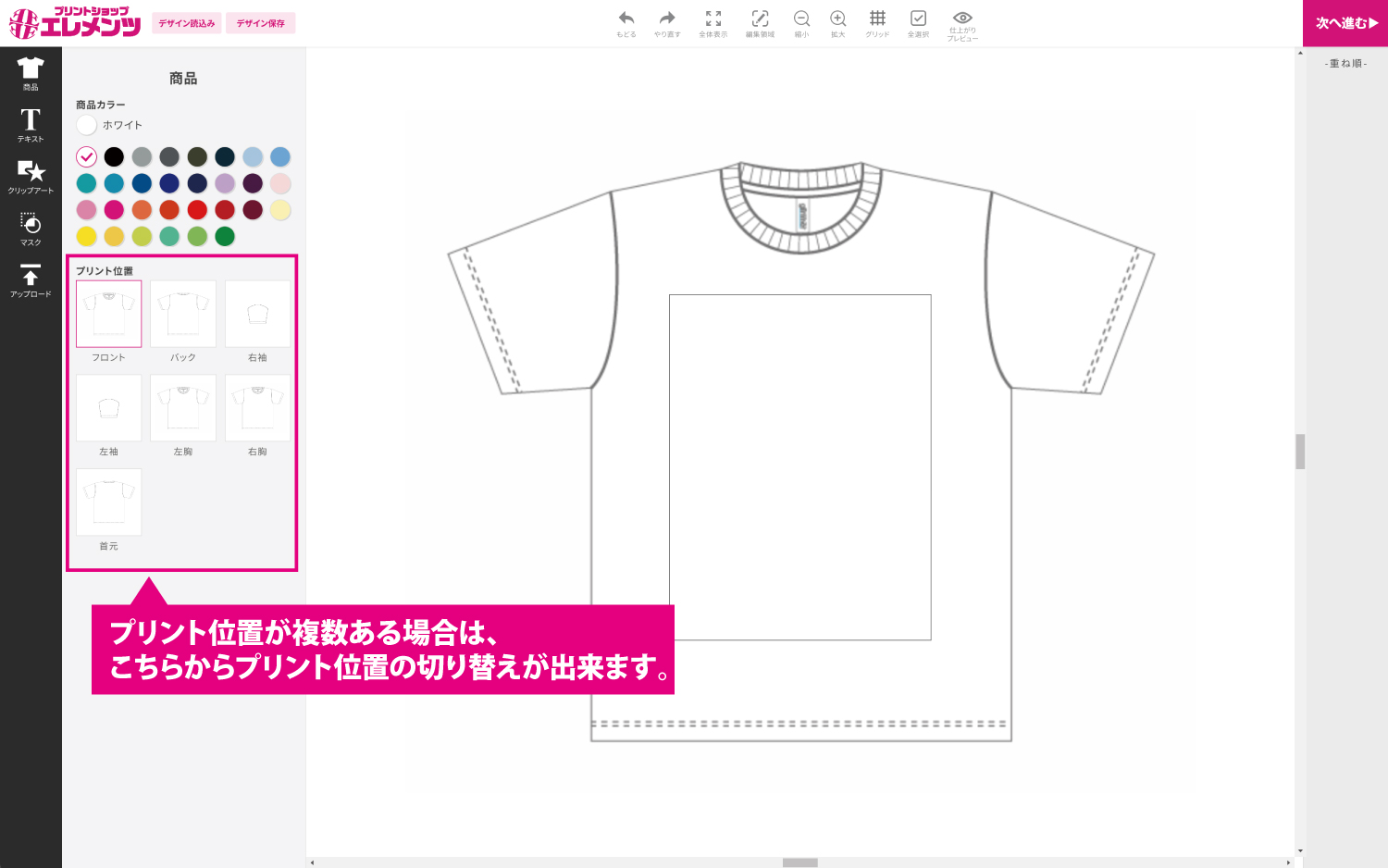The image size is (1388, 868).
Task: Proceed with the 次へ進む button
Action: [1345, 23]
